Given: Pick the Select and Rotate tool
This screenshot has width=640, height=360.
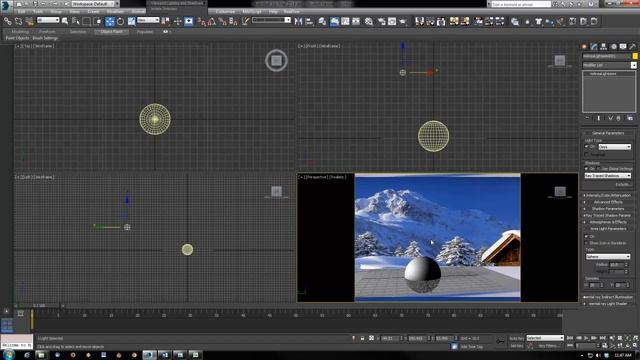Looking at the screenshot, I should tap(120, 21).
